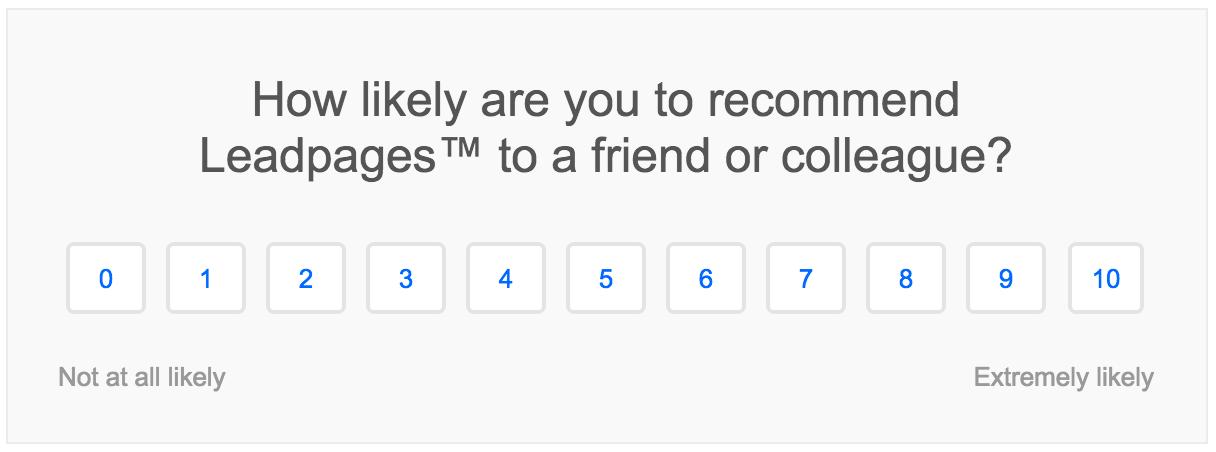Image resolution: width=1216 pixels, height=452 pixels.
Task: Click the 4 score button
Action: [x=506, y=278]
